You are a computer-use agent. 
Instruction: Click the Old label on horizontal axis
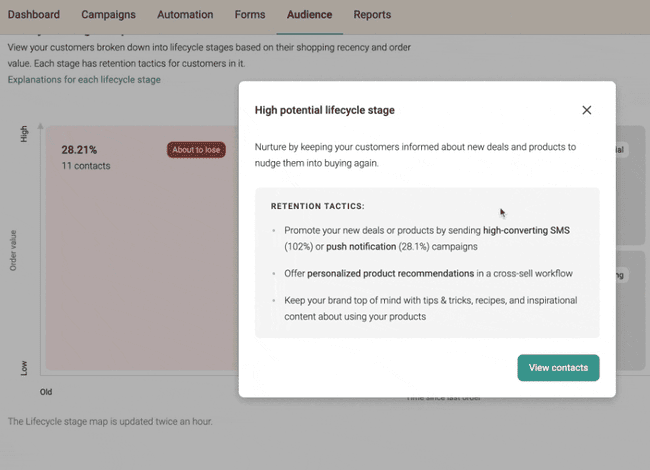click(x=46, y=392)
